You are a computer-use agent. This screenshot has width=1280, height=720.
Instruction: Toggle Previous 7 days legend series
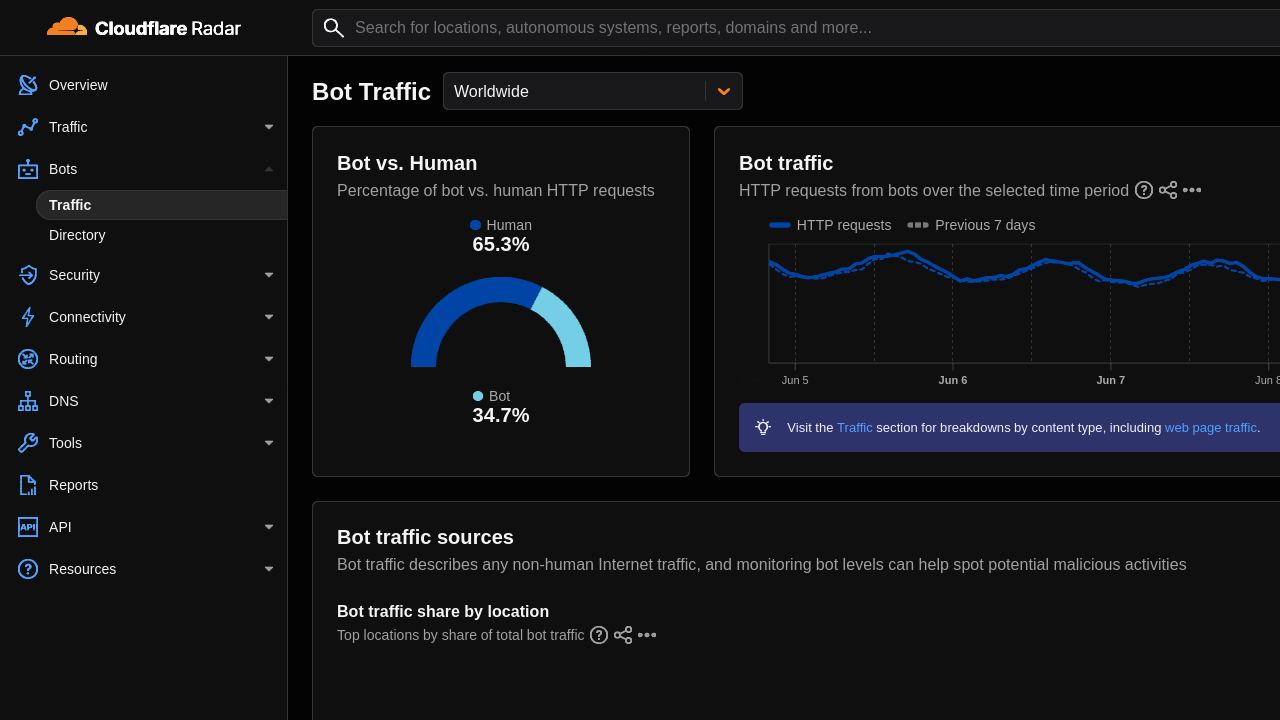pyautogui.click(x=971, y=225)
